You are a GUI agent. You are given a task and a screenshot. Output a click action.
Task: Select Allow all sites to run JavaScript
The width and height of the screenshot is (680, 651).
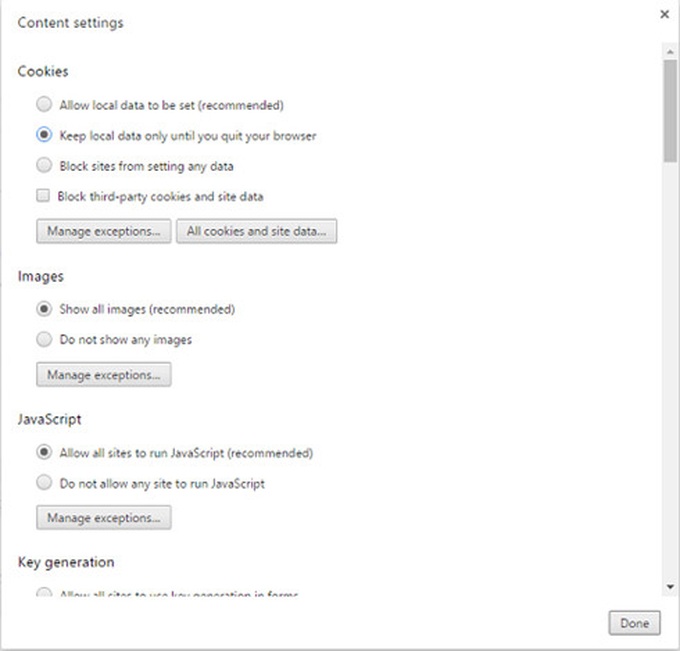[44, 452]
